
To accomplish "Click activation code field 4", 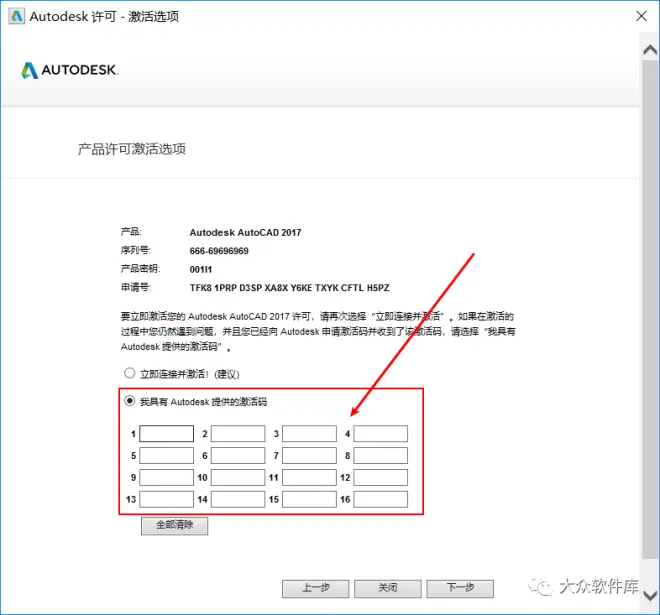I will pyautogui.click(x=381, y=434).
